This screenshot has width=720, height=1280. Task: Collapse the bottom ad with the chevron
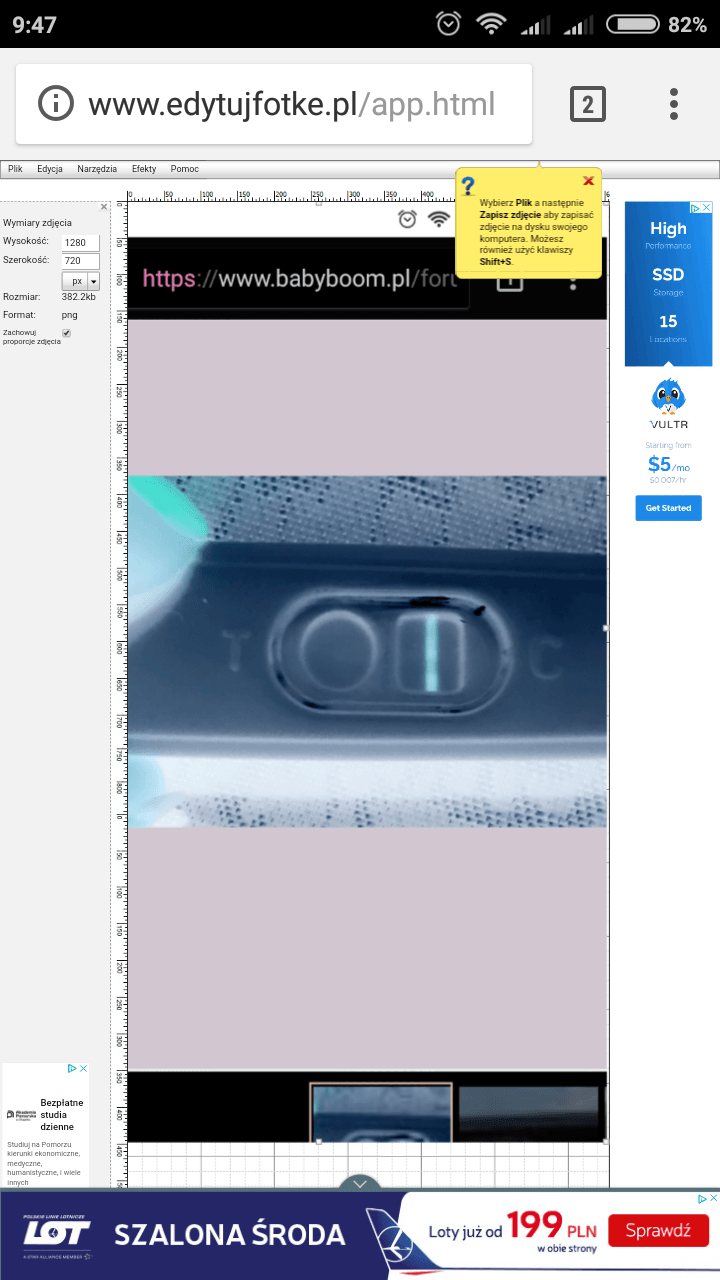pos(360,1184)
